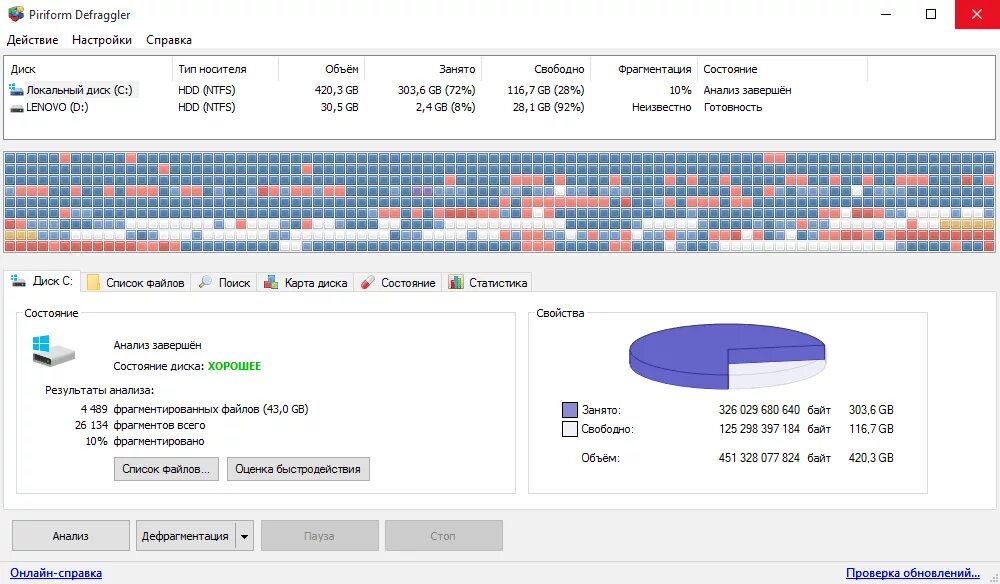Screen dimensions: 1000x584
Task: Click the 451 328 077 824 bytes value
Action: pyautogui.click(x=759, y=457)
